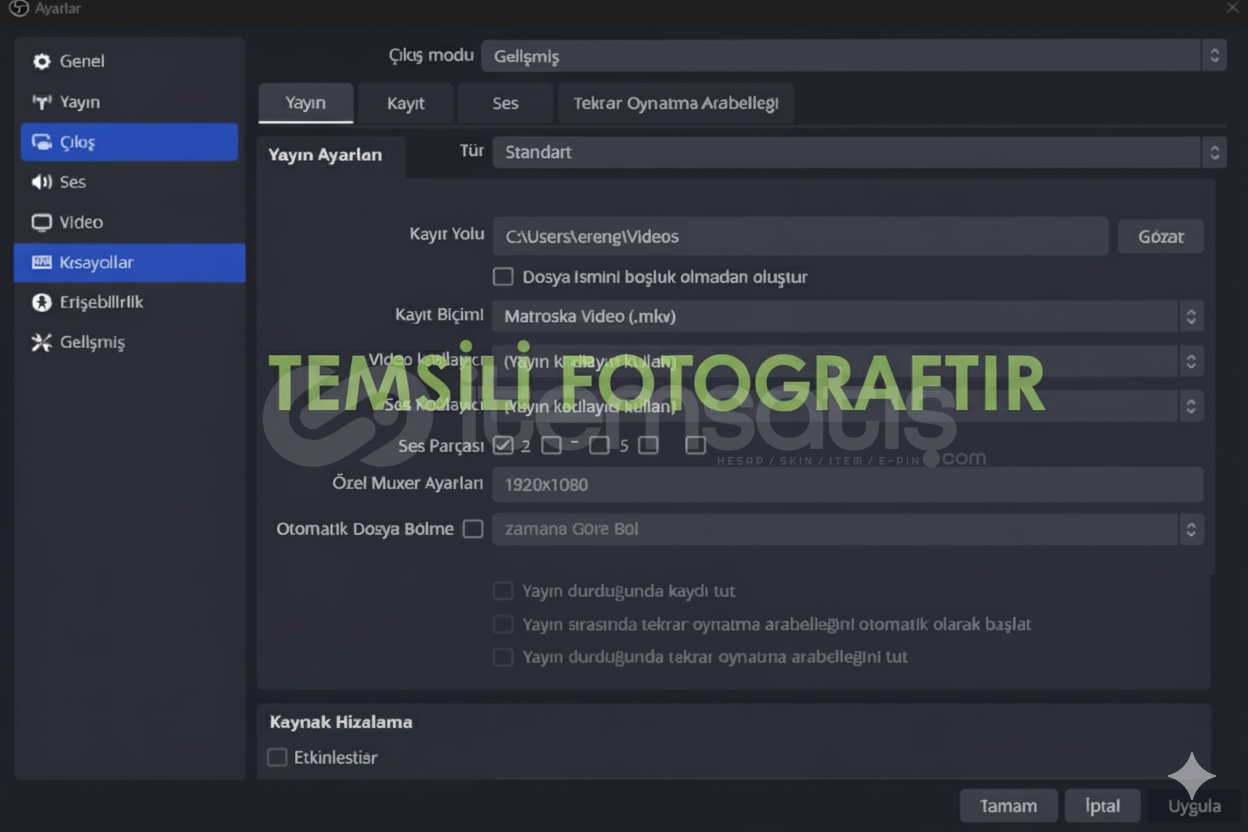Select the Yayın antenna icon in sidebar
This screenshot has width=1248, height=832.
pyautogui.click(x=41, y=102)
